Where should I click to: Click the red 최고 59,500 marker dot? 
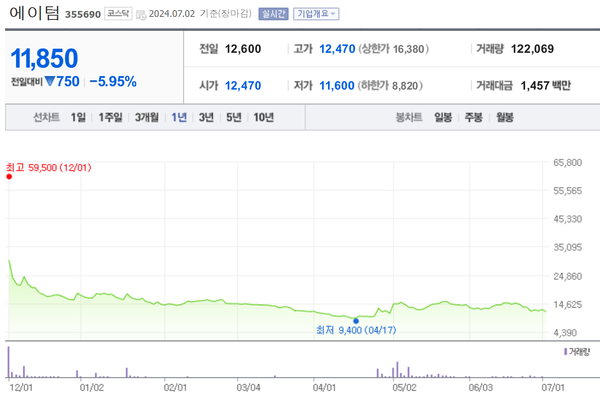click(9, 176)
